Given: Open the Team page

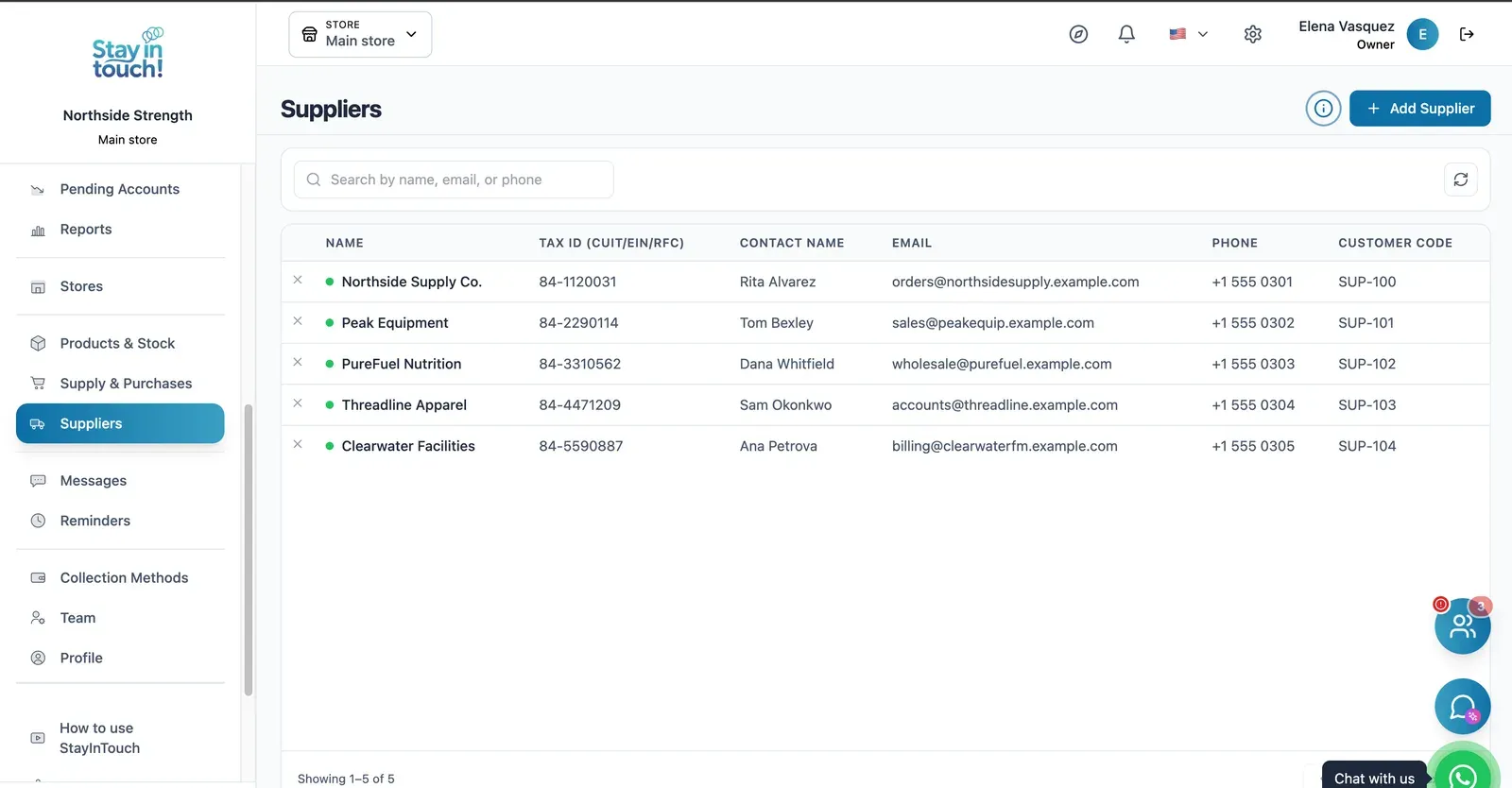Looking at the screenshot, I should (120, 618).
